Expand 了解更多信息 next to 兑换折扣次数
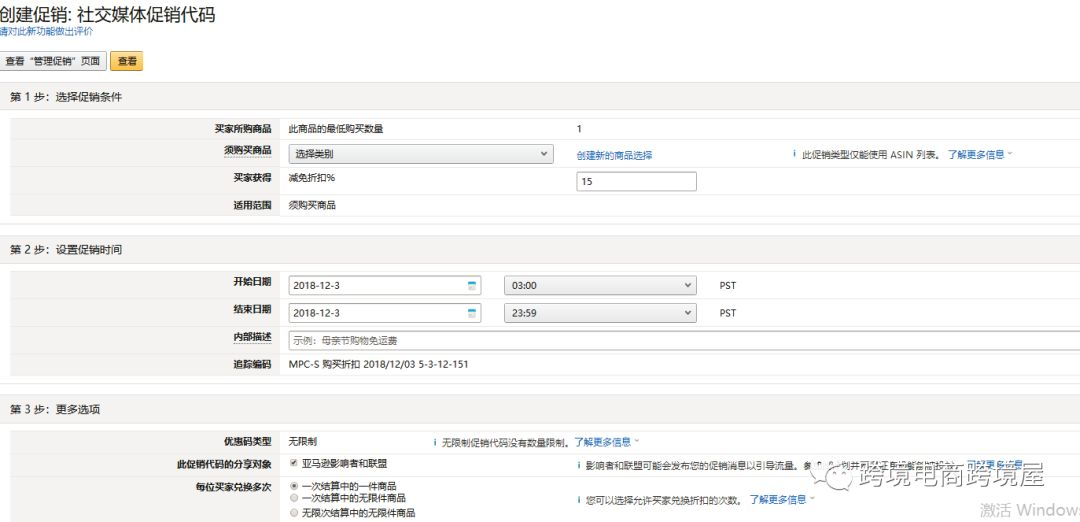 782,500
